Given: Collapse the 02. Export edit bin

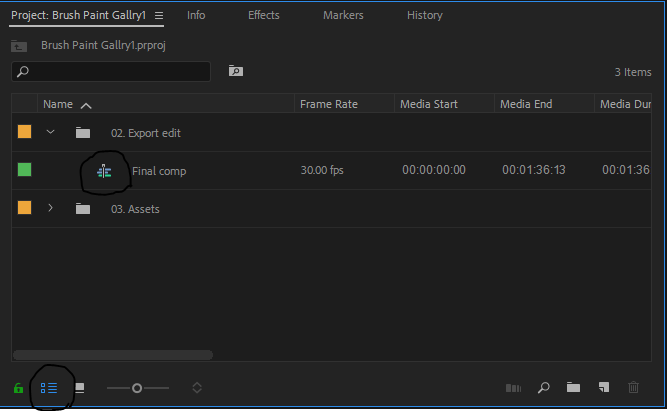Looking at the screenshot, I should click(x=50, y=132).
